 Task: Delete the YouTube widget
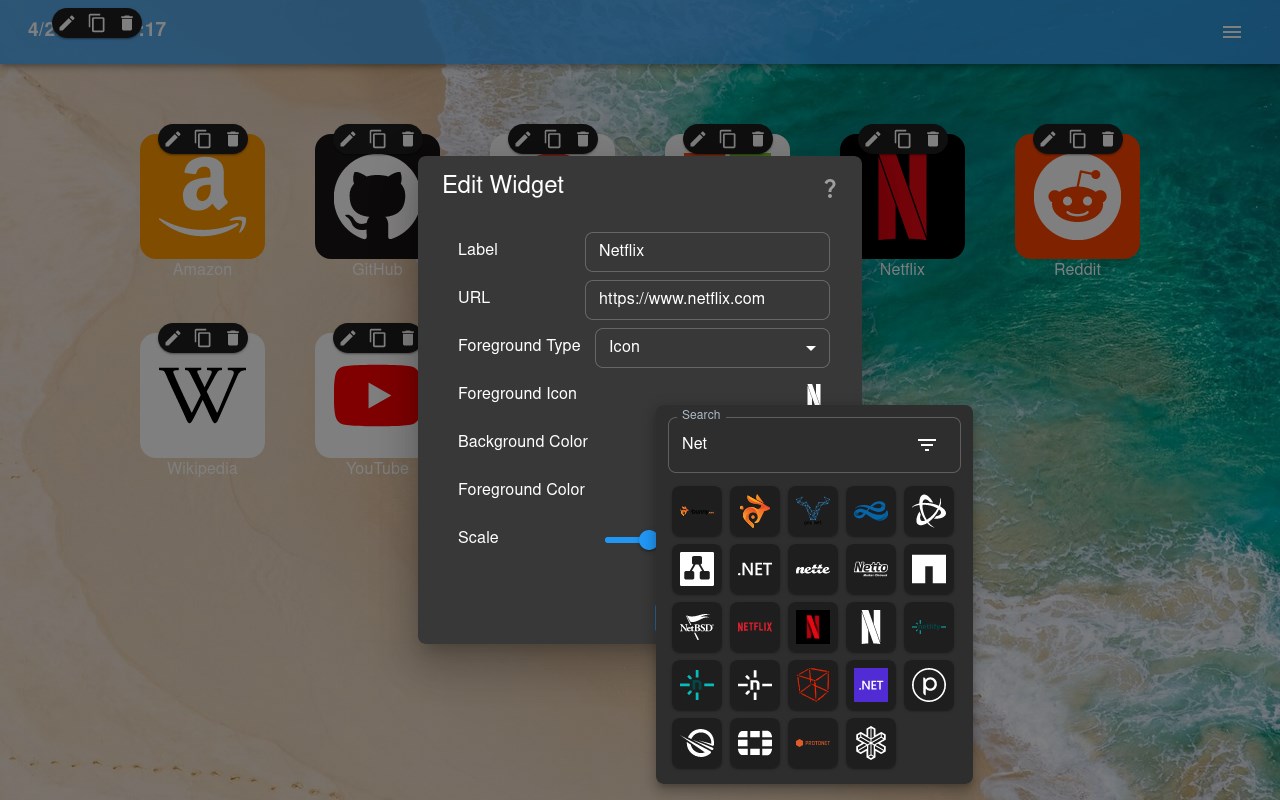408,338
